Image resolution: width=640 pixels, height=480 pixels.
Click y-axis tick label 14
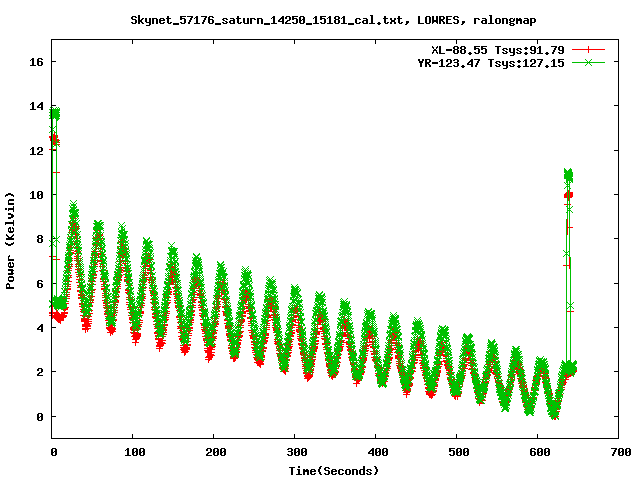point(36,106)
